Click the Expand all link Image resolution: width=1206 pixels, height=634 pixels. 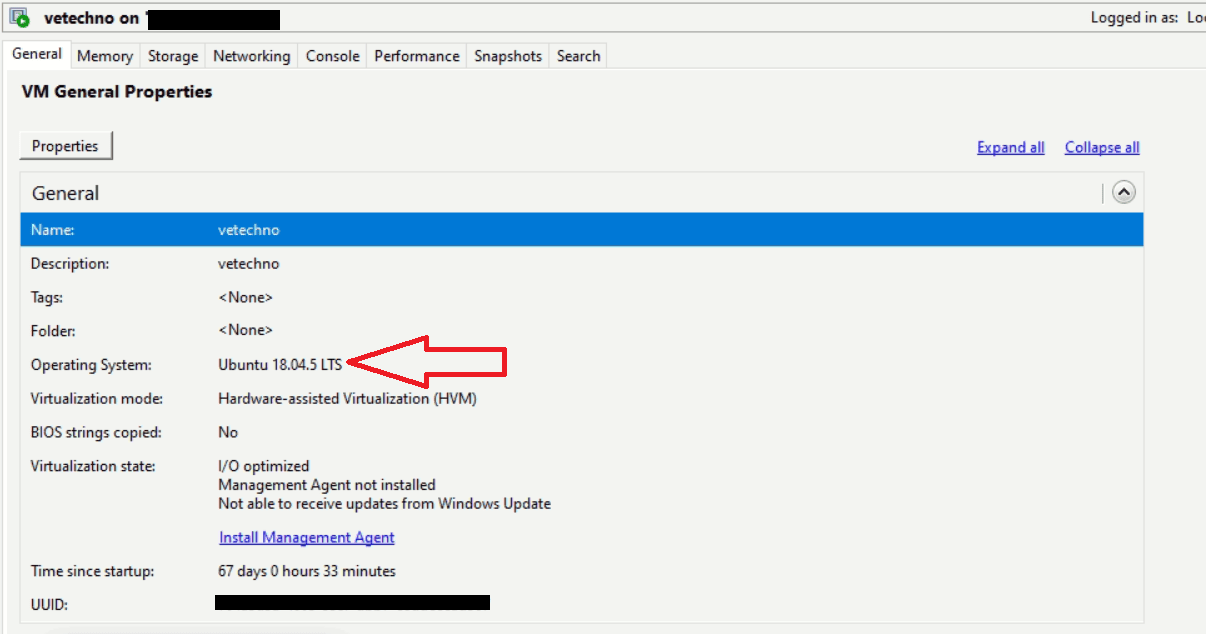tap(1010, 147)
